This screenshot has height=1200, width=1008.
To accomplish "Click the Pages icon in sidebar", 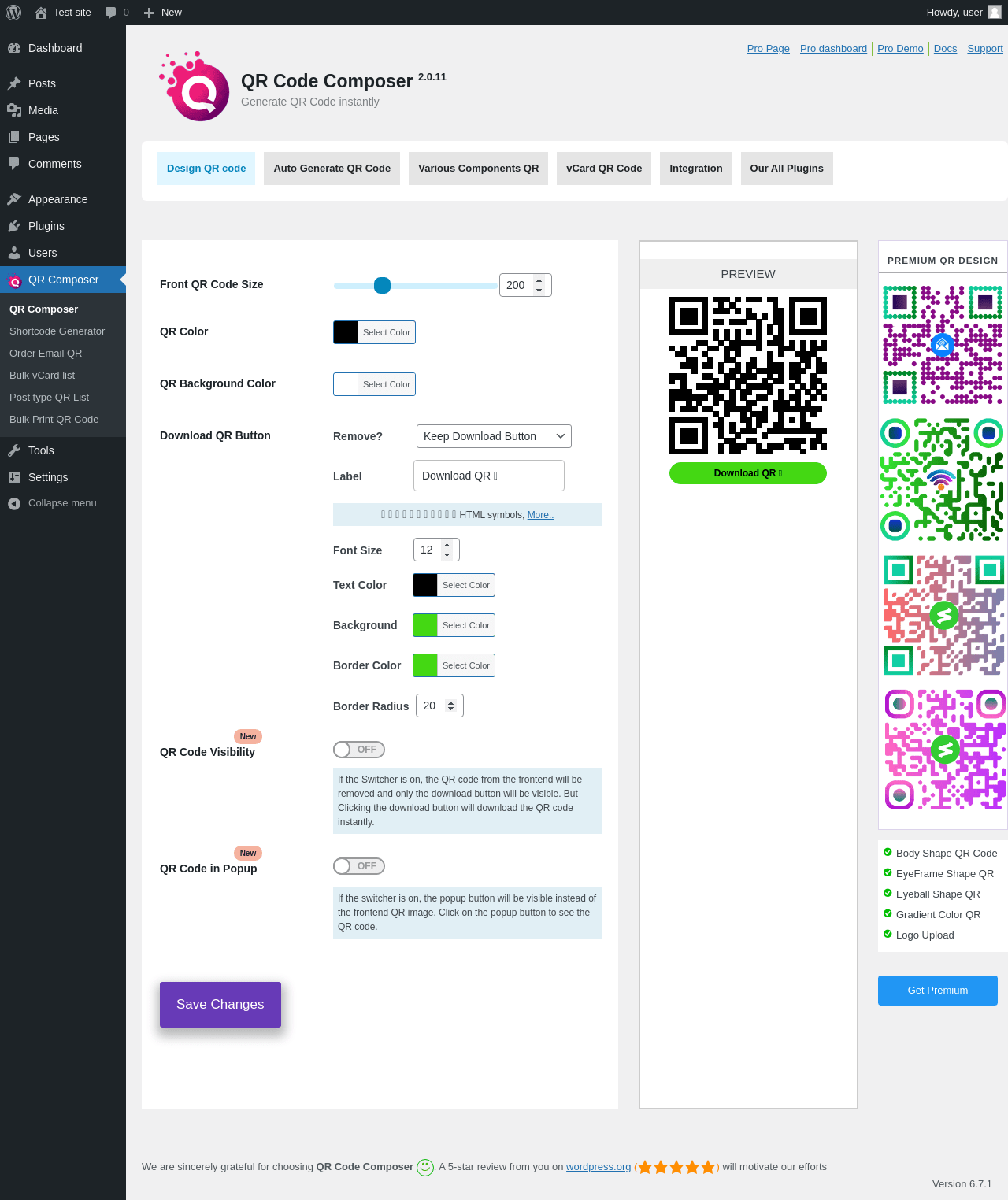I will point(14,137).
